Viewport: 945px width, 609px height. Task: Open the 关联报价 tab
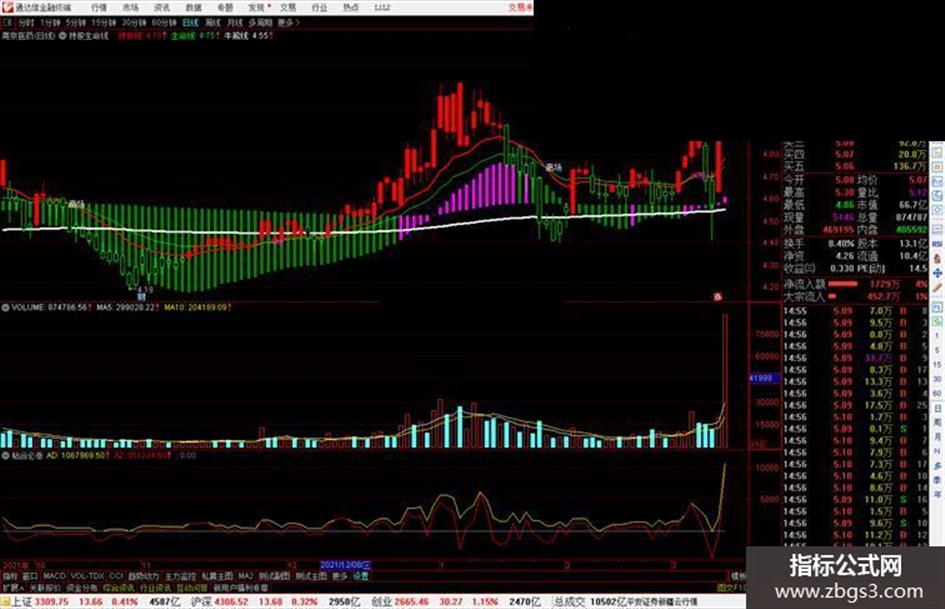click(x=45, y=588)
